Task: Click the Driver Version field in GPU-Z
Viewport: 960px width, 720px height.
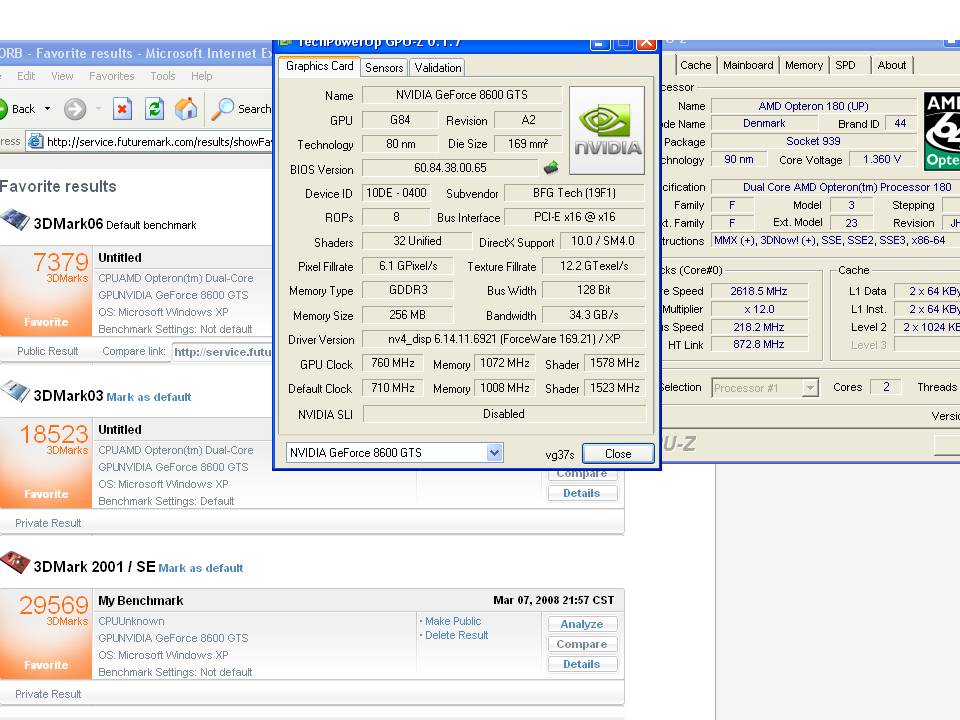Action: 504,339
